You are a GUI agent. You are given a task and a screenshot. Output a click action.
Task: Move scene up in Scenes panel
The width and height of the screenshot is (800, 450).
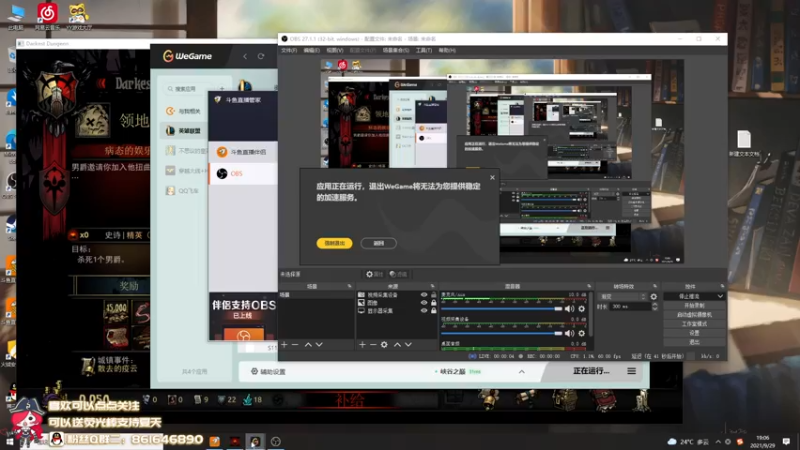click(x=308, y=345)
